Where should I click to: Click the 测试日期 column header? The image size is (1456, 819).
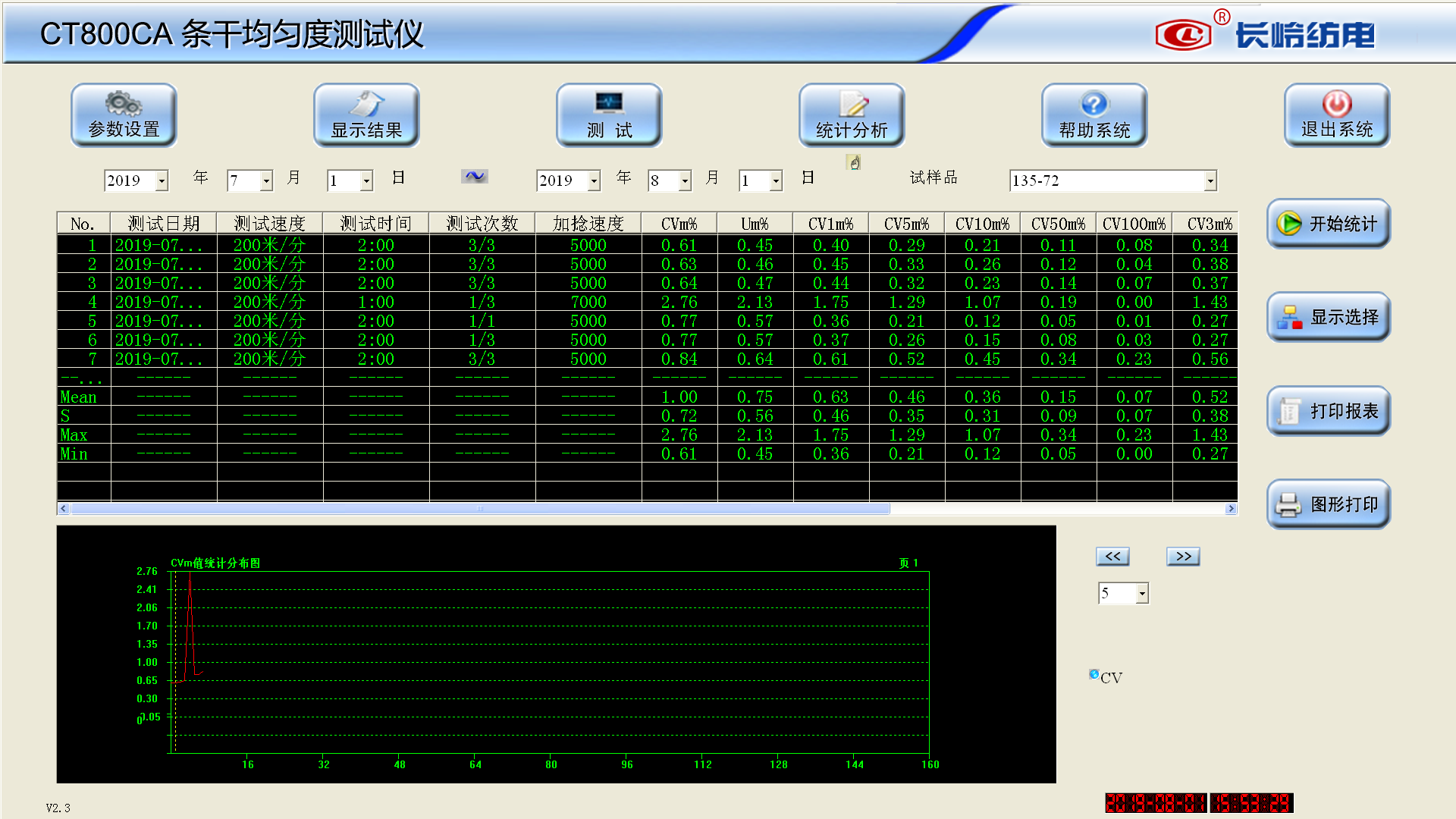163,224
